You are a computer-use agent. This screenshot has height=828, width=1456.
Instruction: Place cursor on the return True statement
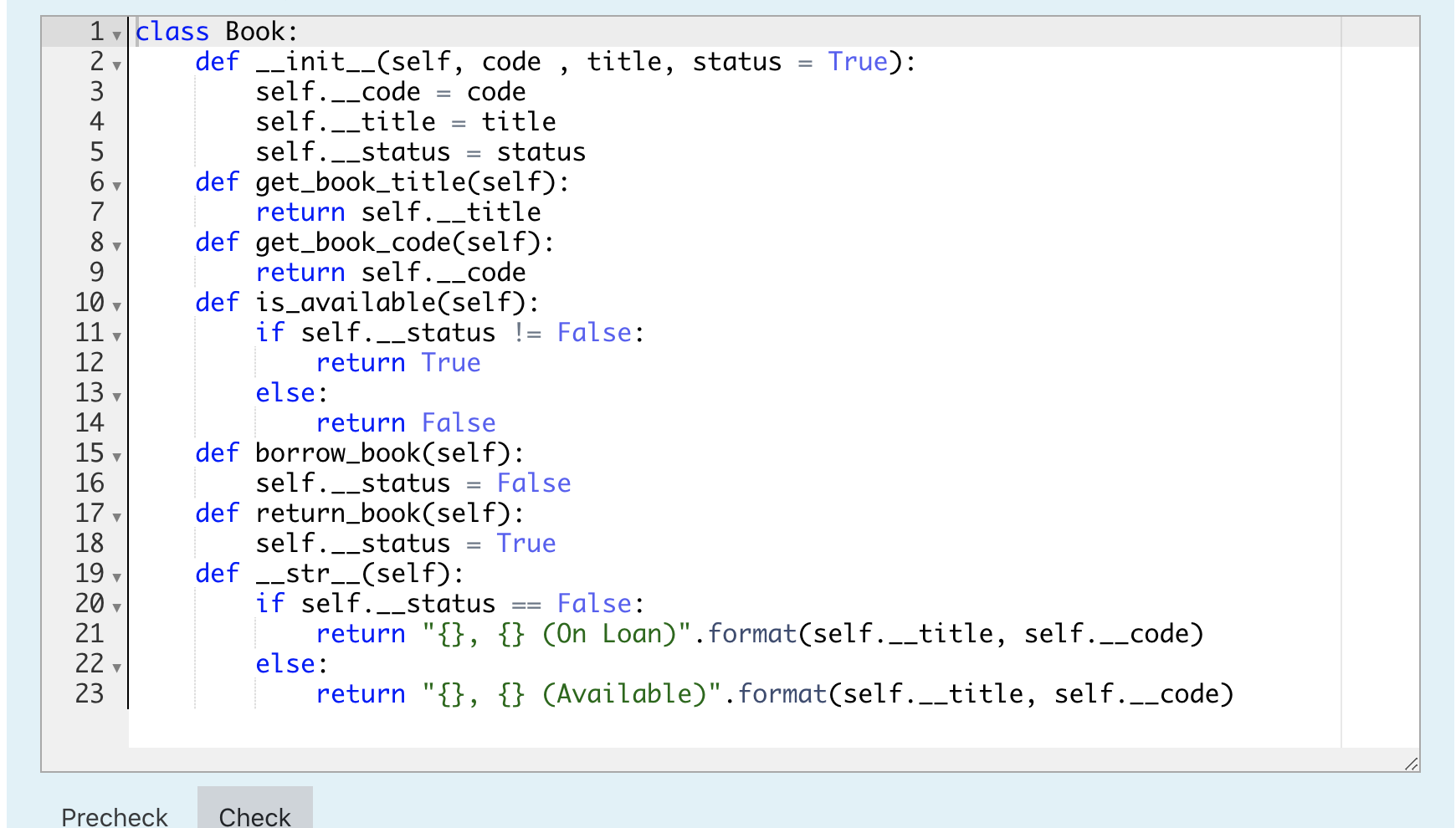(398, 362)
